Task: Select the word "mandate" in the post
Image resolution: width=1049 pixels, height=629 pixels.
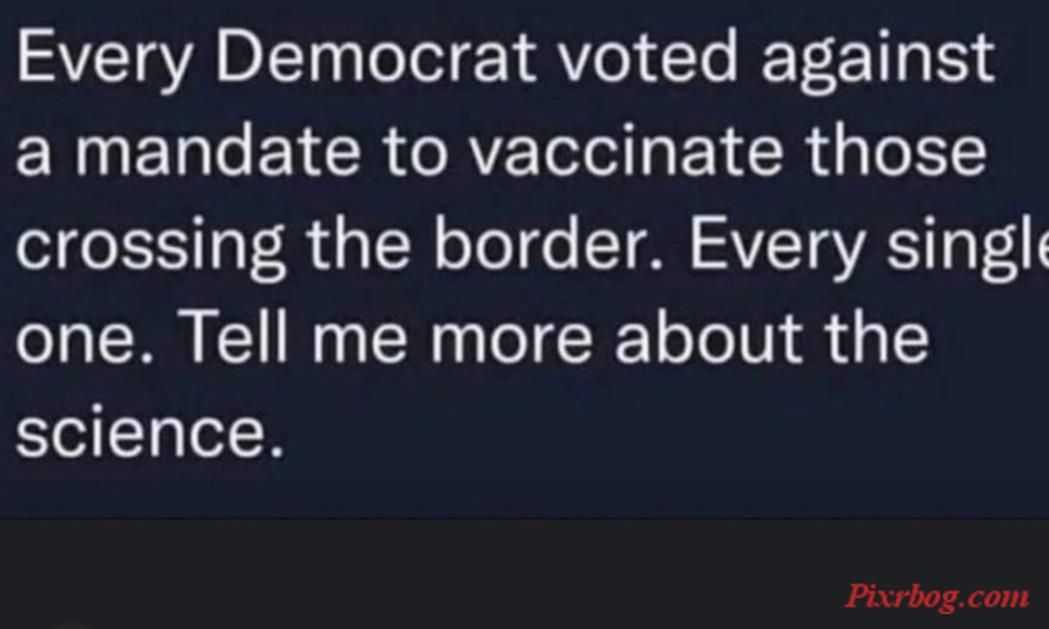Action: 217,151
